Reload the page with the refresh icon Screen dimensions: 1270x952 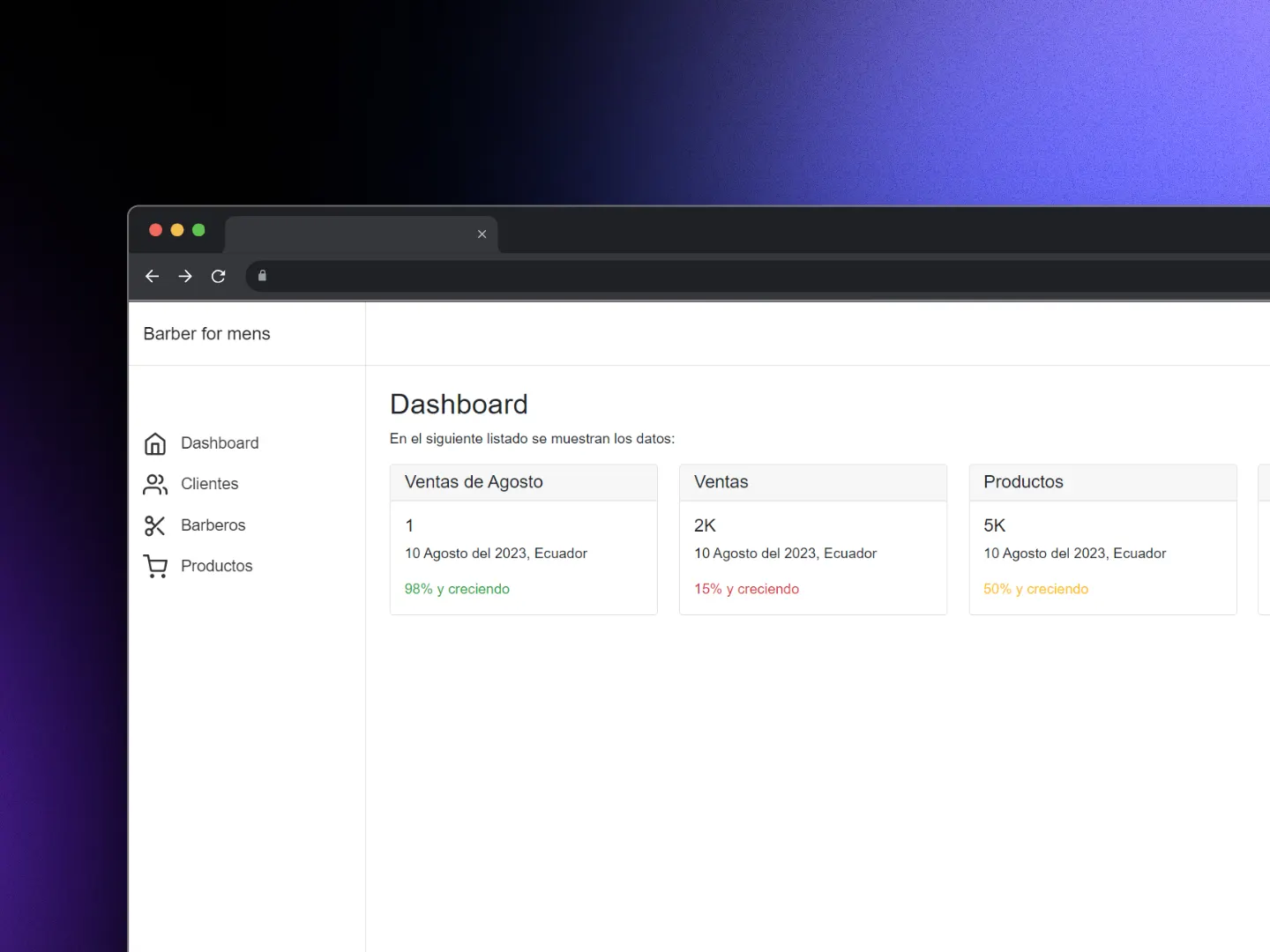[219, 276]
